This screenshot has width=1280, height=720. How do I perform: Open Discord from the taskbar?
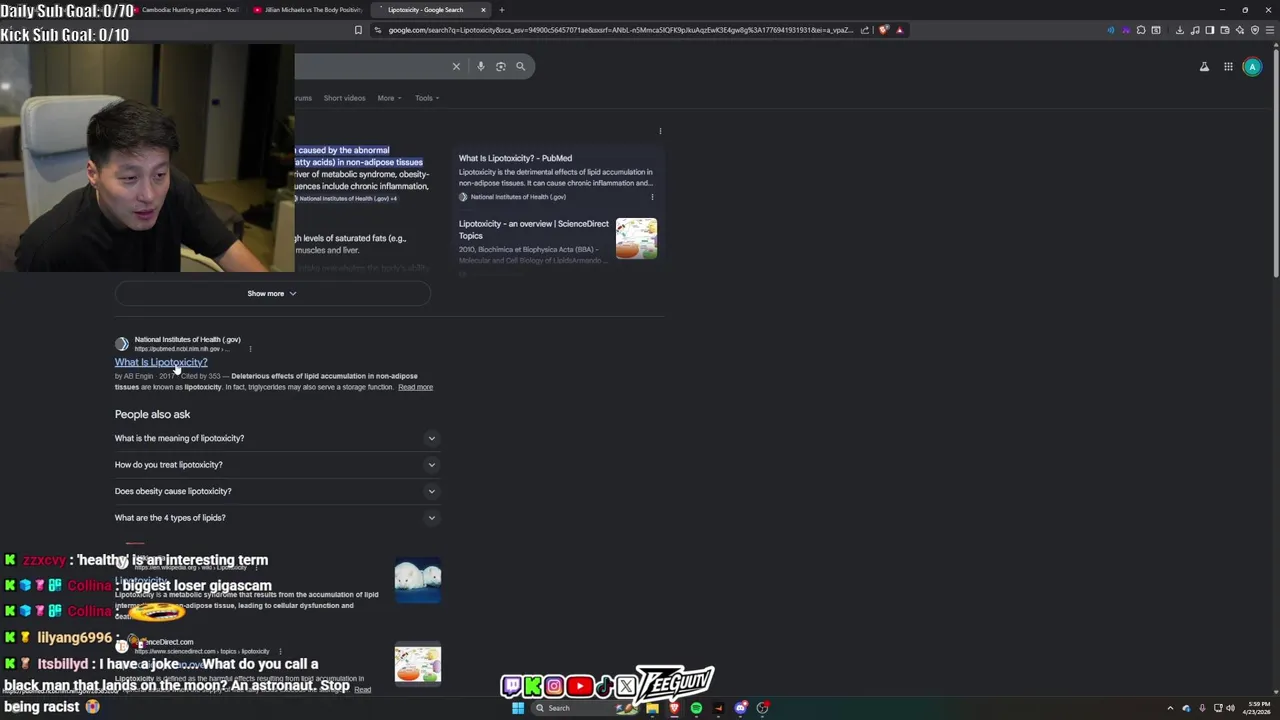[740, 708]
